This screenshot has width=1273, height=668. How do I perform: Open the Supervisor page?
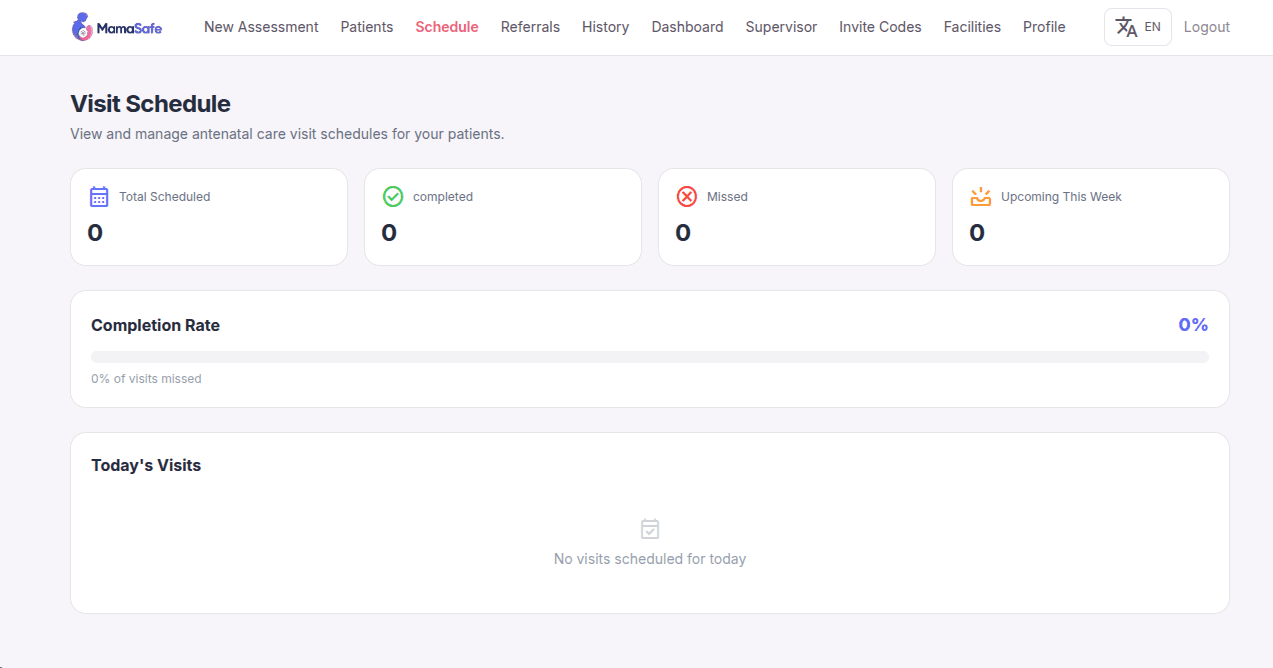[x=781, y=27]
